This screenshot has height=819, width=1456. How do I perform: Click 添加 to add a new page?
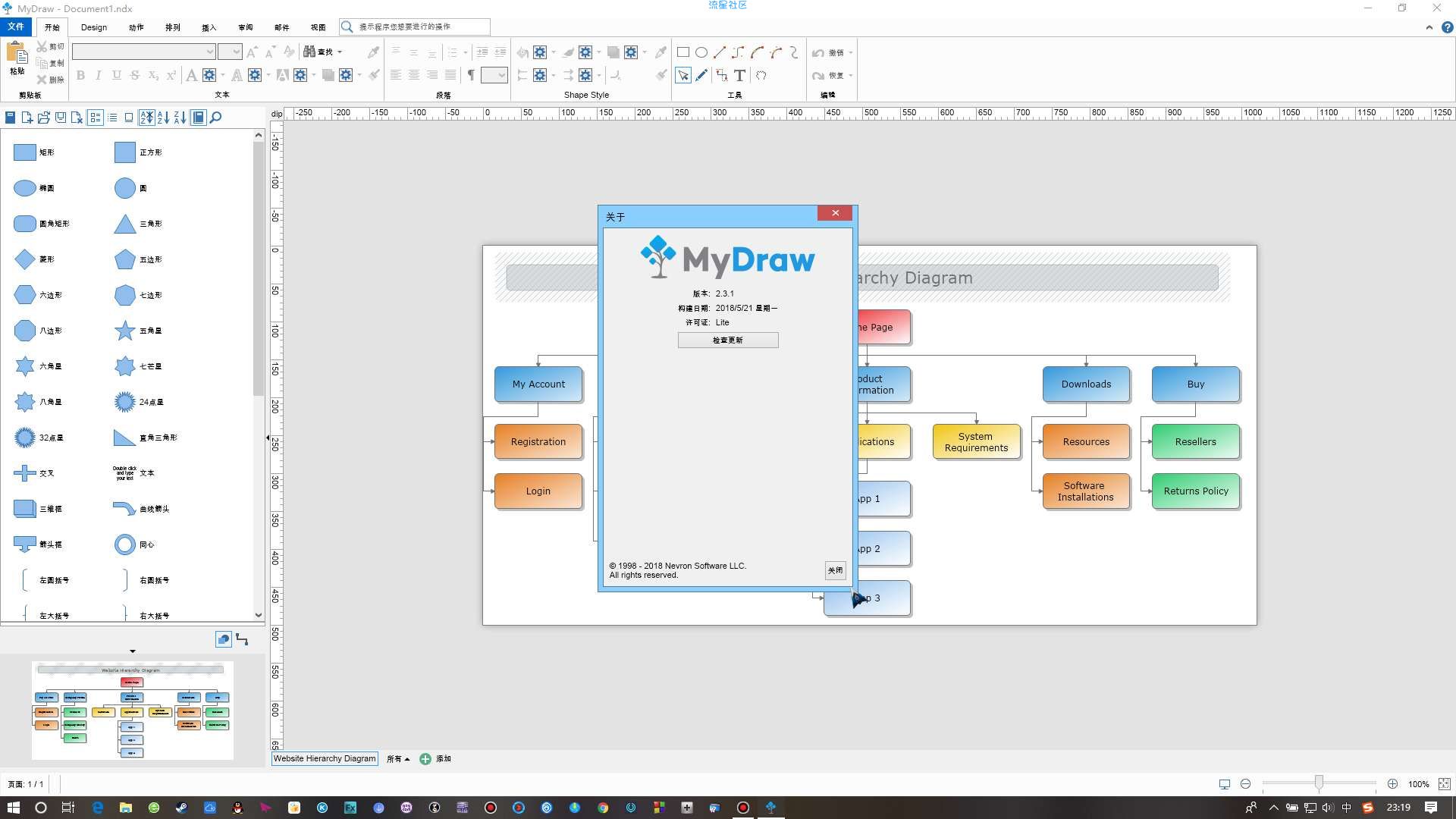(x=436, y=758)
